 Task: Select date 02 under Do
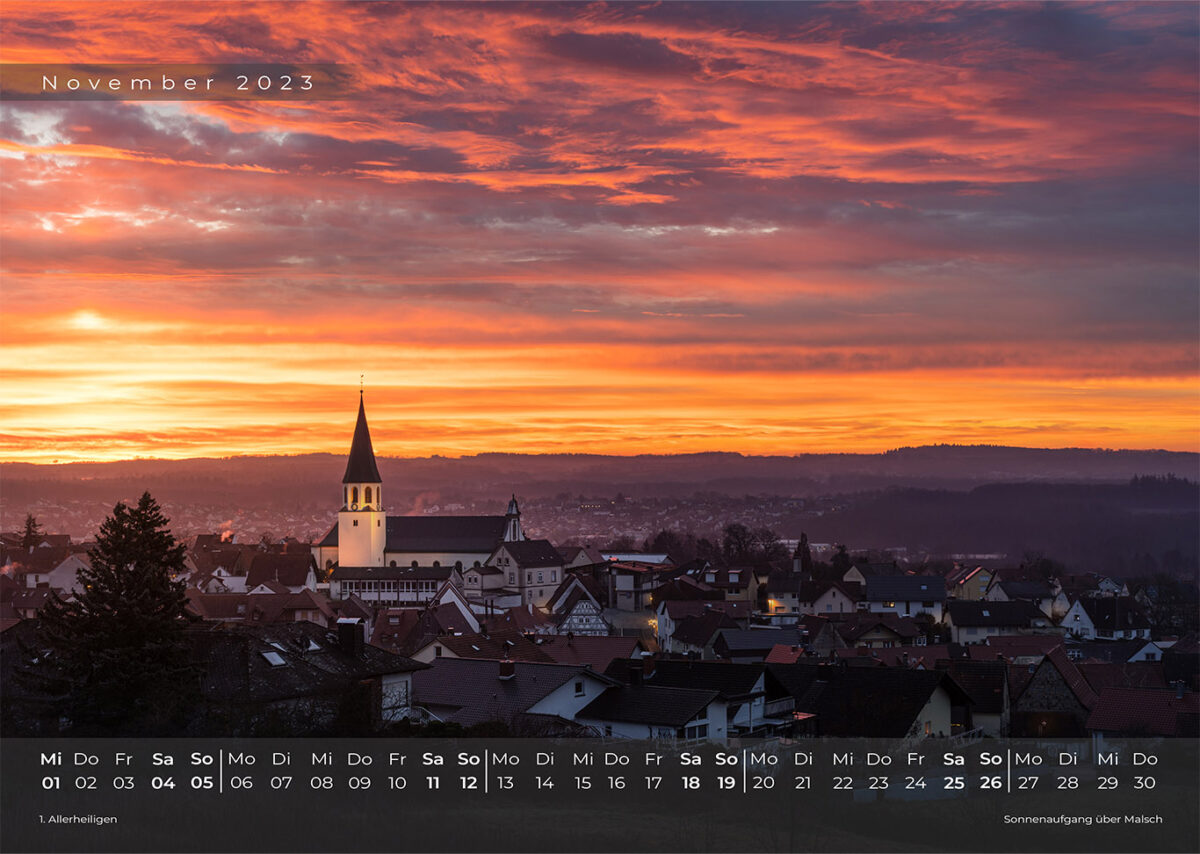coord(86,783)
